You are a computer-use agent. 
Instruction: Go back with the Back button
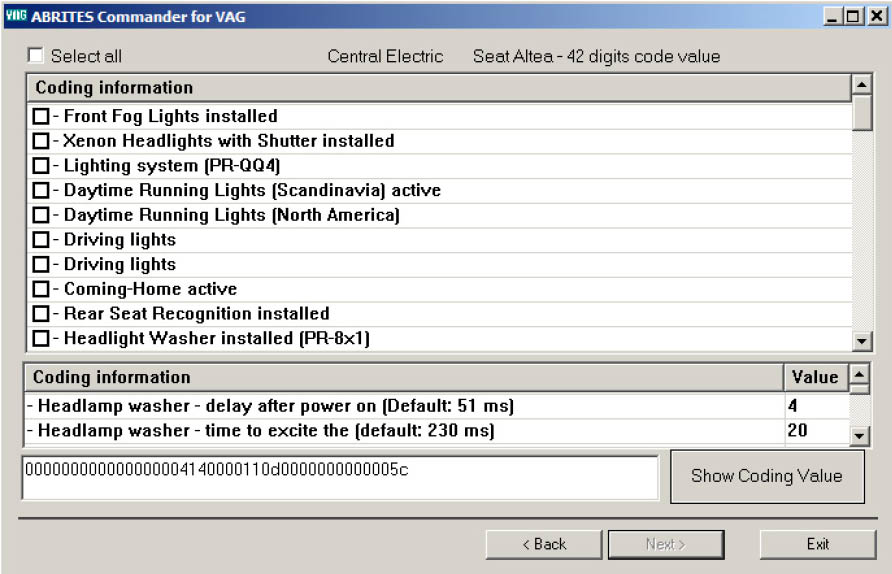pyautogui.click(x=544, y=544)
